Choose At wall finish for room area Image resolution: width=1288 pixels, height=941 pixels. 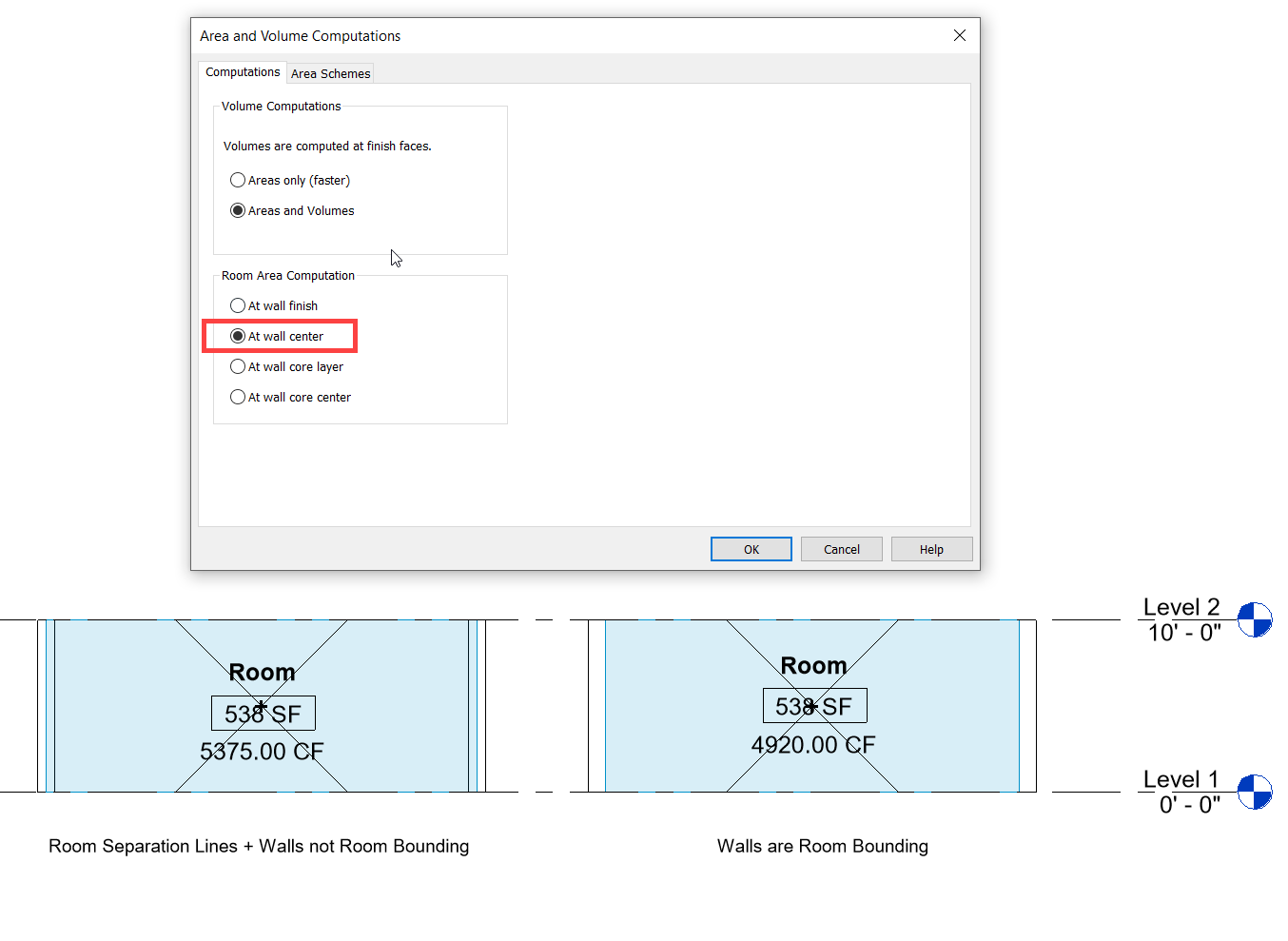click(238, 305)
